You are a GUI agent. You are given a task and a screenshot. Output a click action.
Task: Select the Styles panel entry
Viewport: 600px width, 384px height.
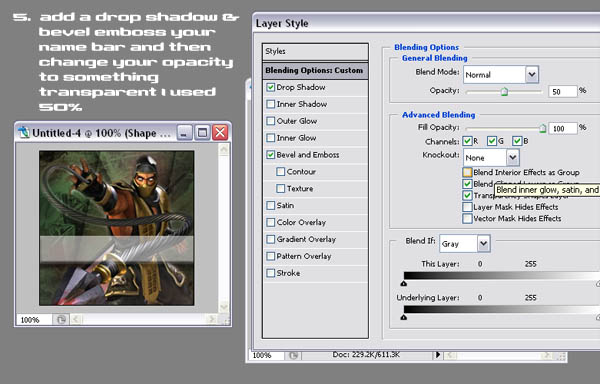pyautogui.click(x=315, y=51)
